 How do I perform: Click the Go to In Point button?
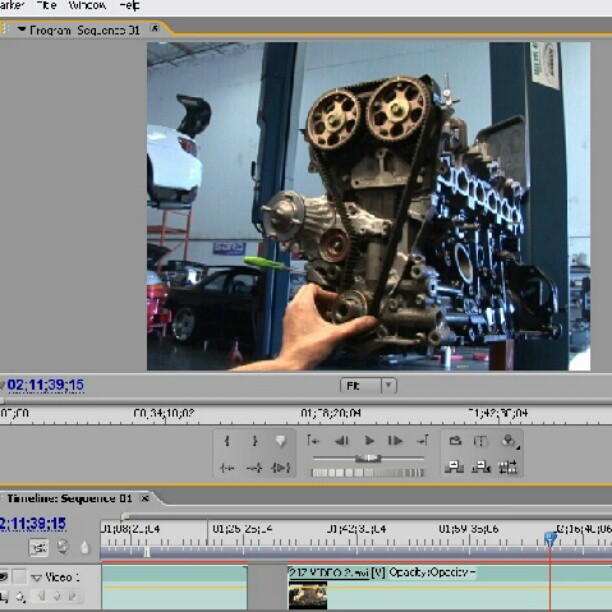(x=313, y=441)
